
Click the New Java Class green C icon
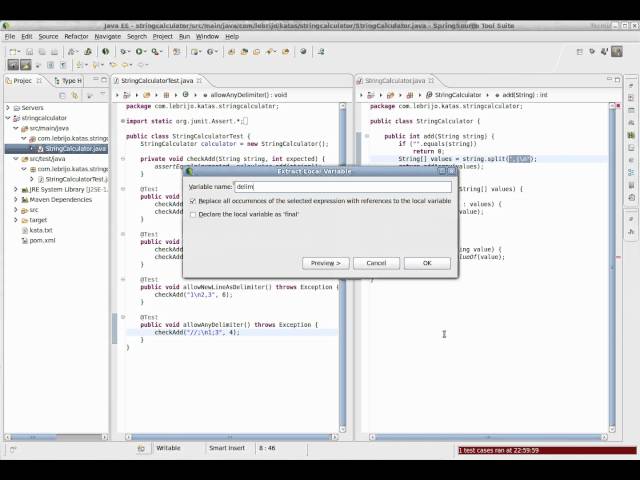(210, 52)
